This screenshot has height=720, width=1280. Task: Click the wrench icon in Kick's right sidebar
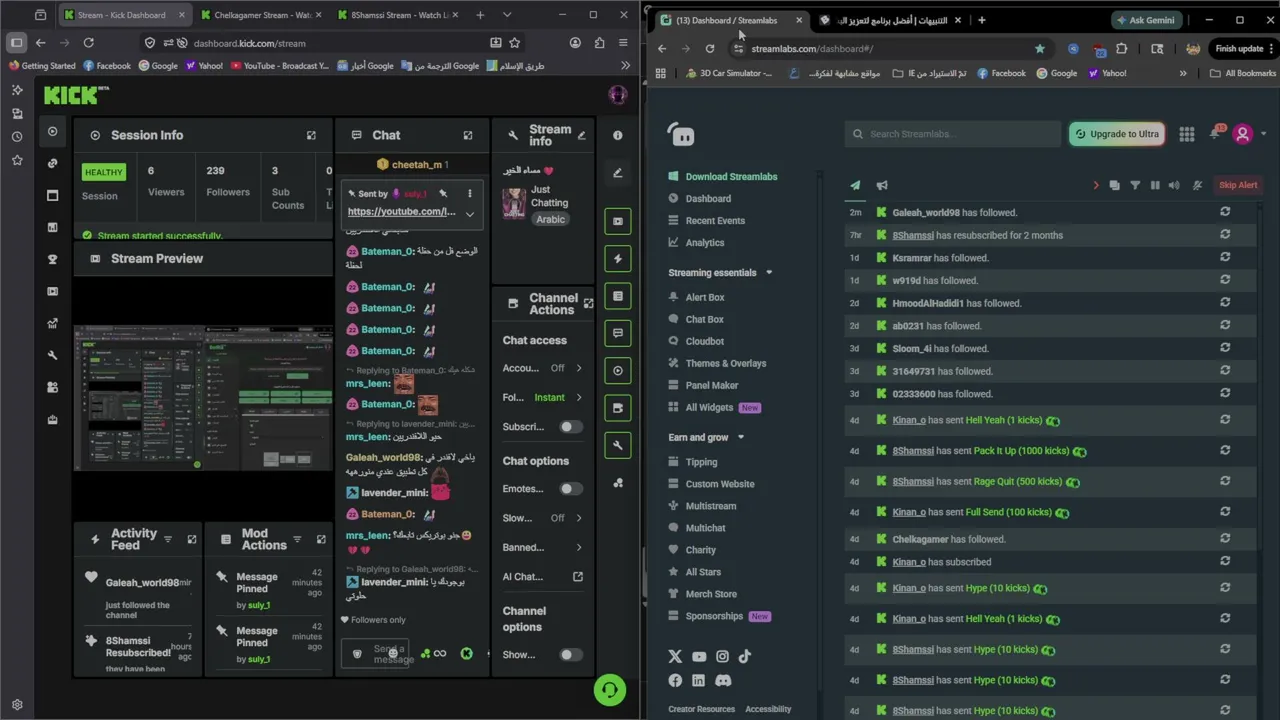pos(618,445)
